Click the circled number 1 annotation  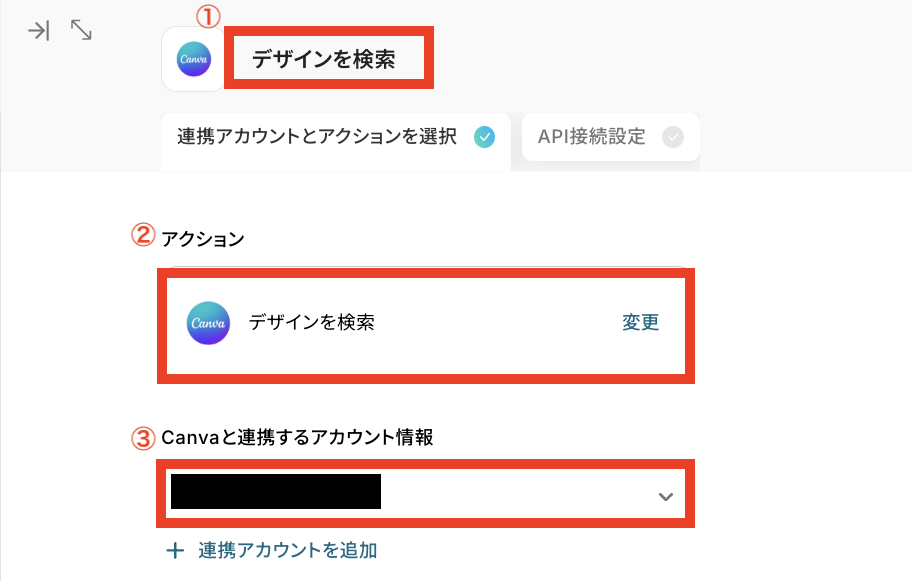click(205, 16)
